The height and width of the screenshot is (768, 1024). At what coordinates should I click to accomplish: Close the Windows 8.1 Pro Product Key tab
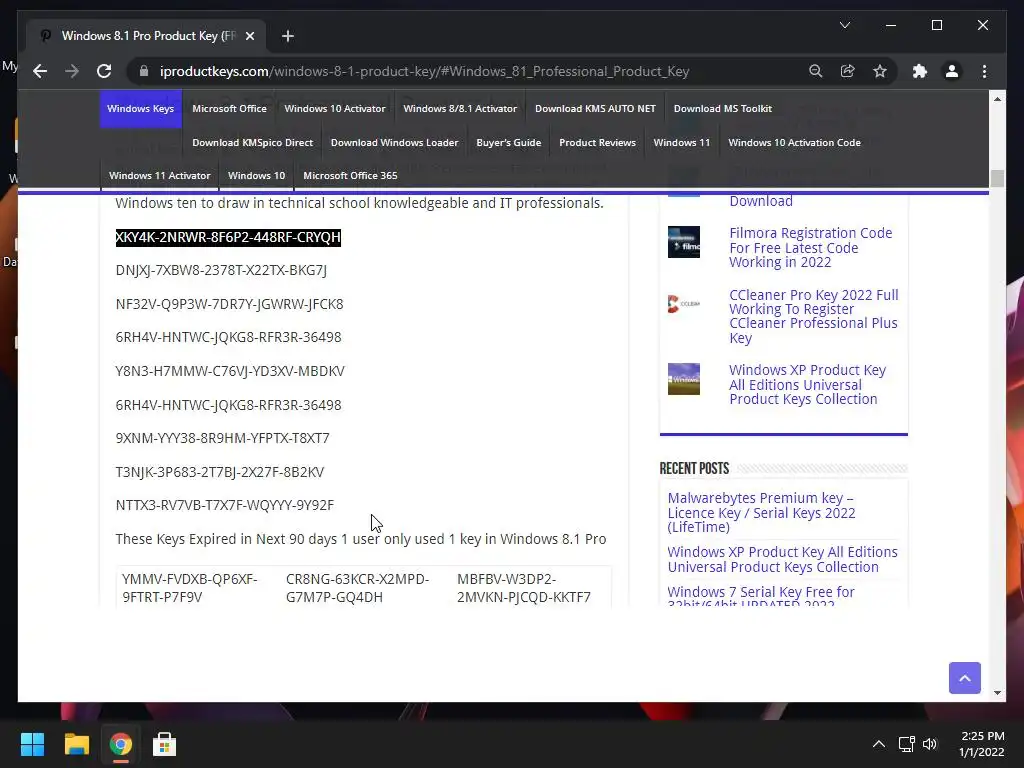(249, 36)
